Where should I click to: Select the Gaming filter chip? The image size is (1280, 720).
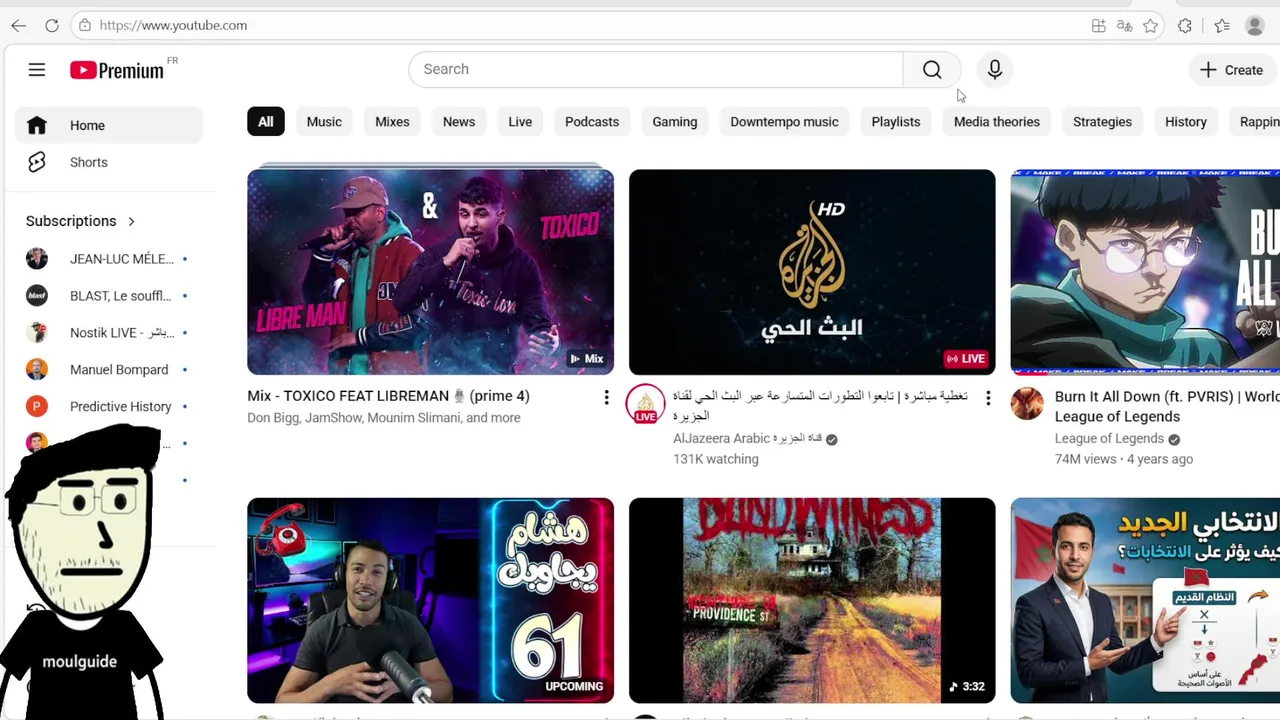click(675, 122)
